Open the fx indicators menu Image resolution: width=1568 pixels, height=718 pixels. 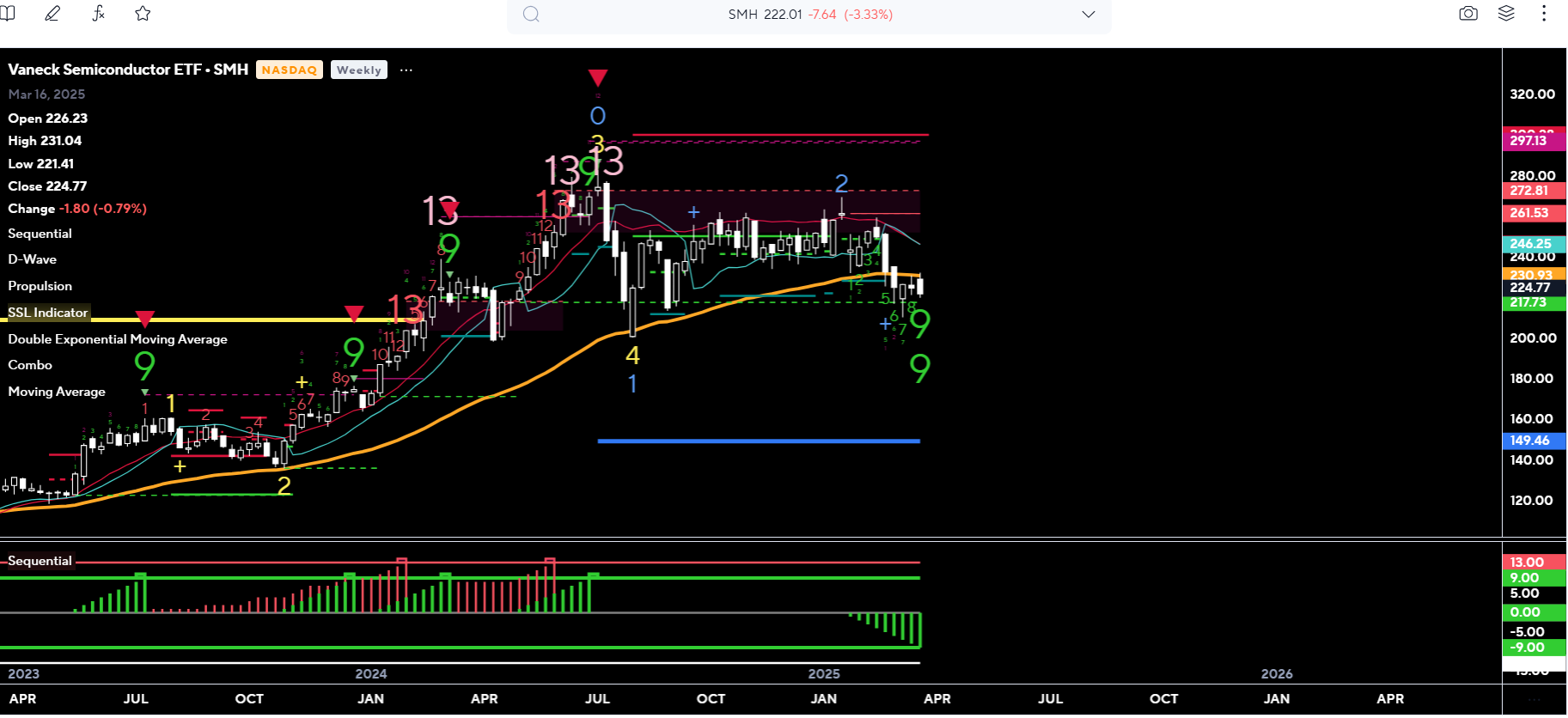[98, 14]
